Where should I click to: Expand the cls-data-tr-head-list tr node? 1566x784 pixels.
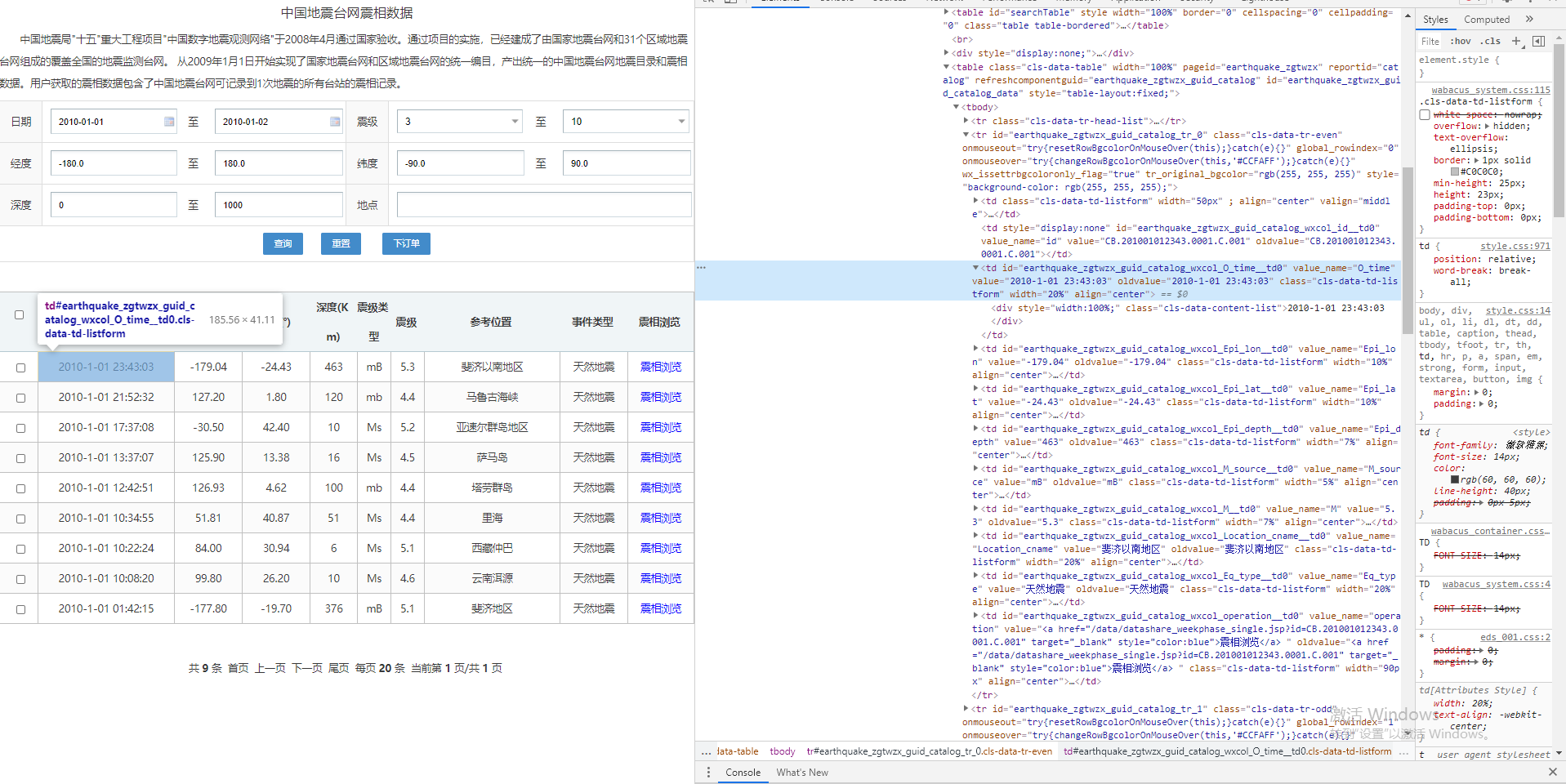coord(966,121)
